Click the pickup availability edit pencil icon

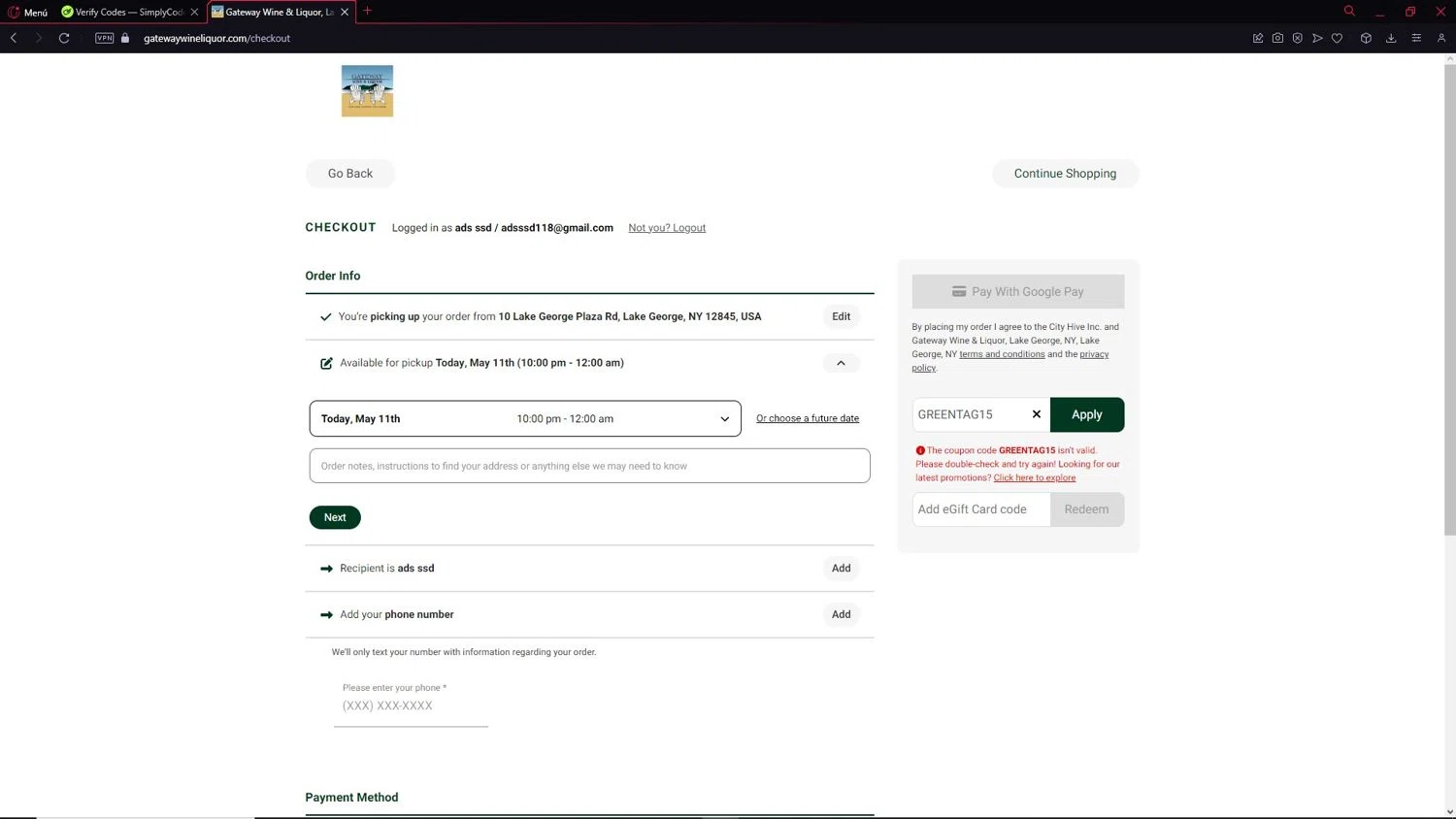point(326,363)
